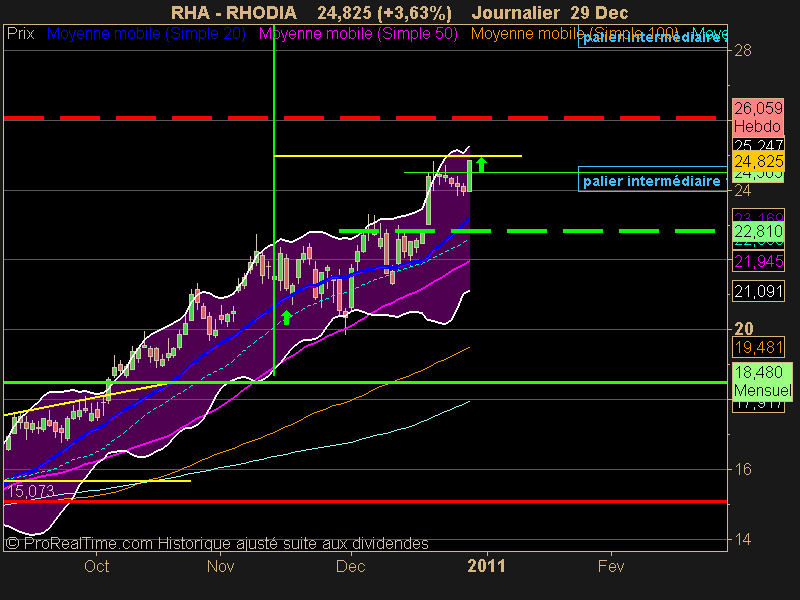800x600 pixels.
Task: Click the orange 19,481 price label
Action: 758,347
